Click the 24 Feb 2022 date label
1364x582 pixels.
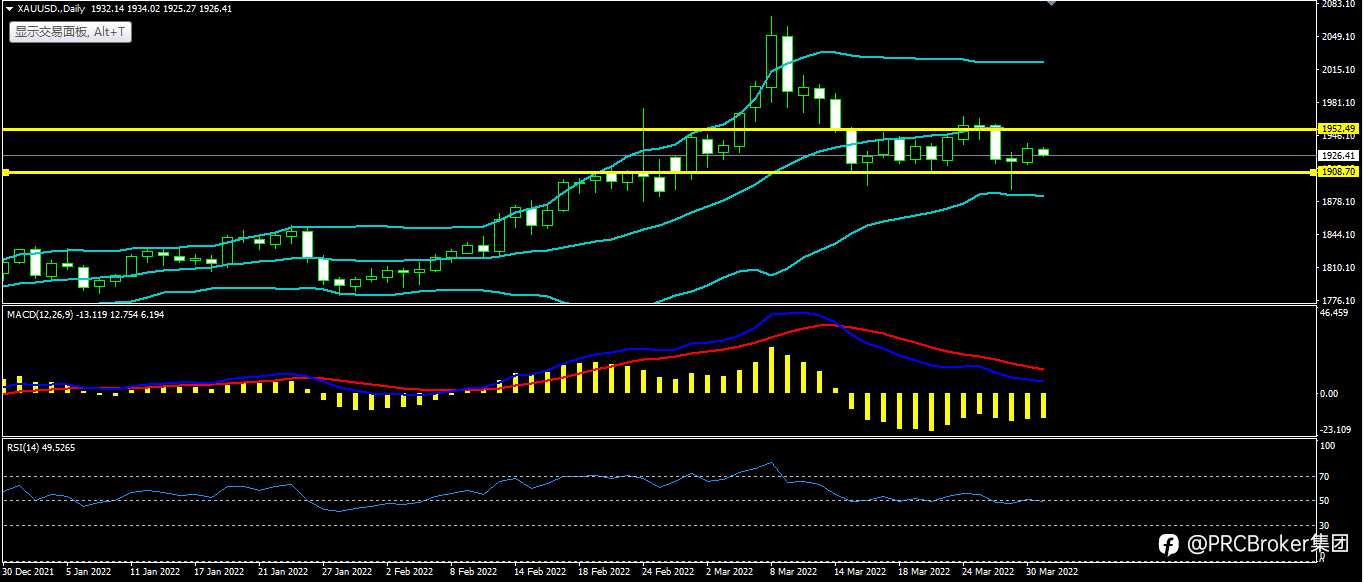[x=668, y=572]
